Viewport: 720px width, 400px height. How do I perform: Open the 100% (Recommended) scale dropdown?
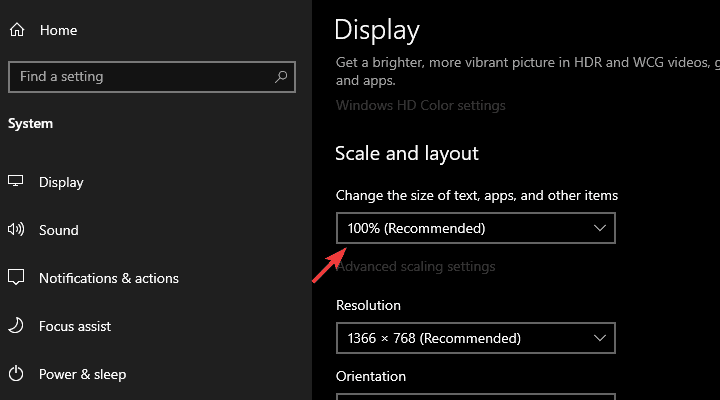pos(476,228)
